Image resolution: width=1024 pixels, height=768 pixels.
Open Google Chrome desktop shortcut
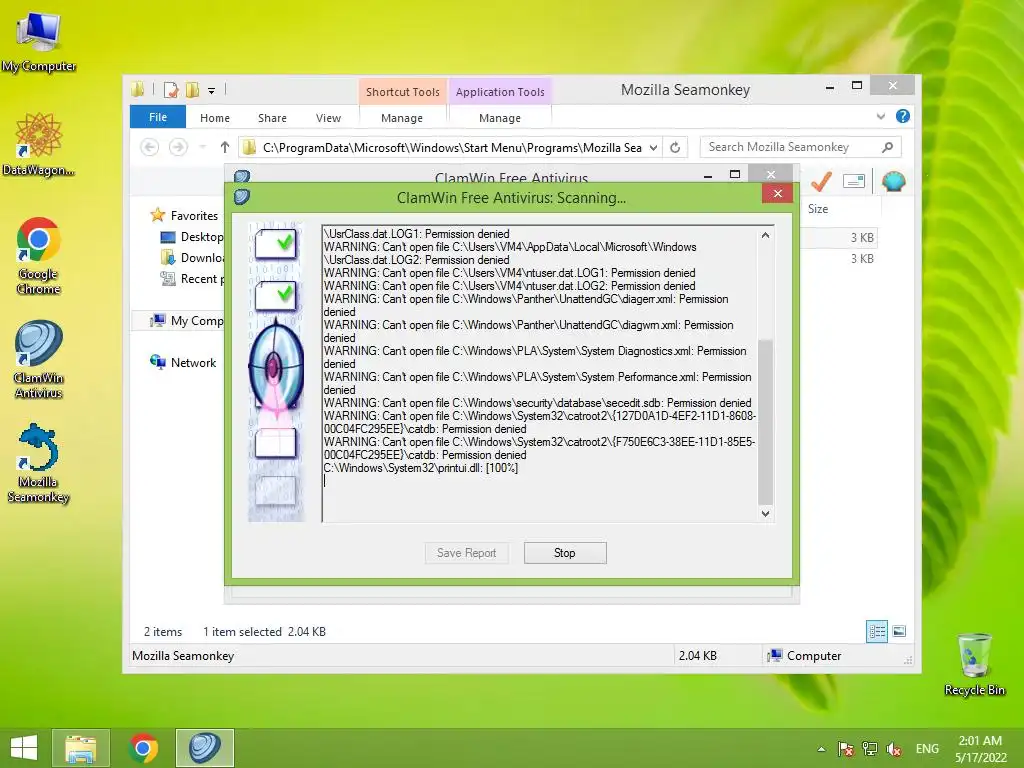coord(39,255)
